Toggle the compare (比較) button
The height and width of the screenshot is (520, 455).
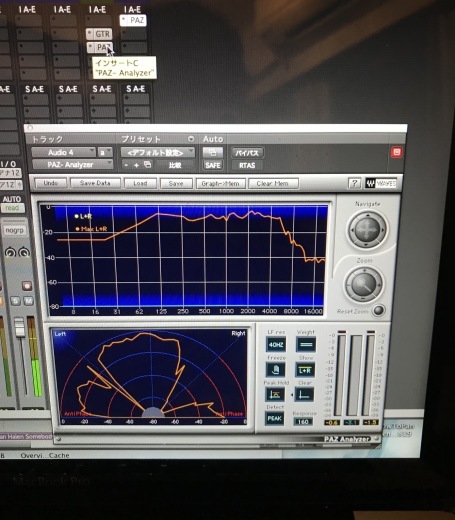(x=175, y=165)
